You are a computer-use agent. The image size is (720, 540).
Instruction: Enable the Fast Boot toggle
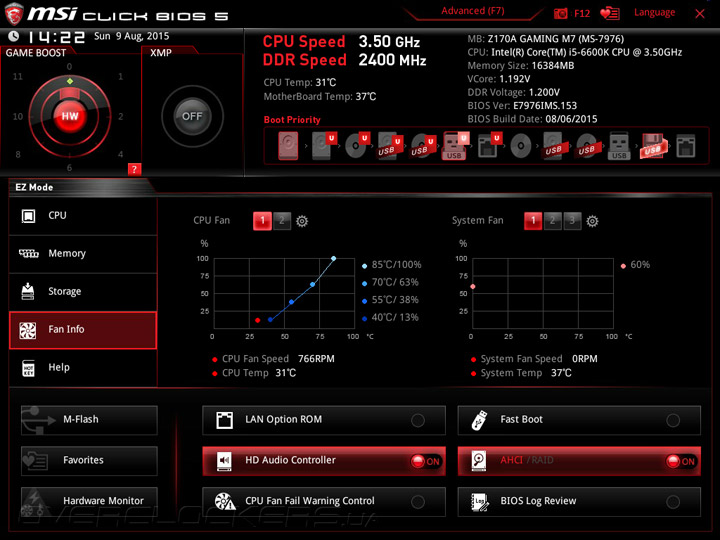click(x=673, y=420)
